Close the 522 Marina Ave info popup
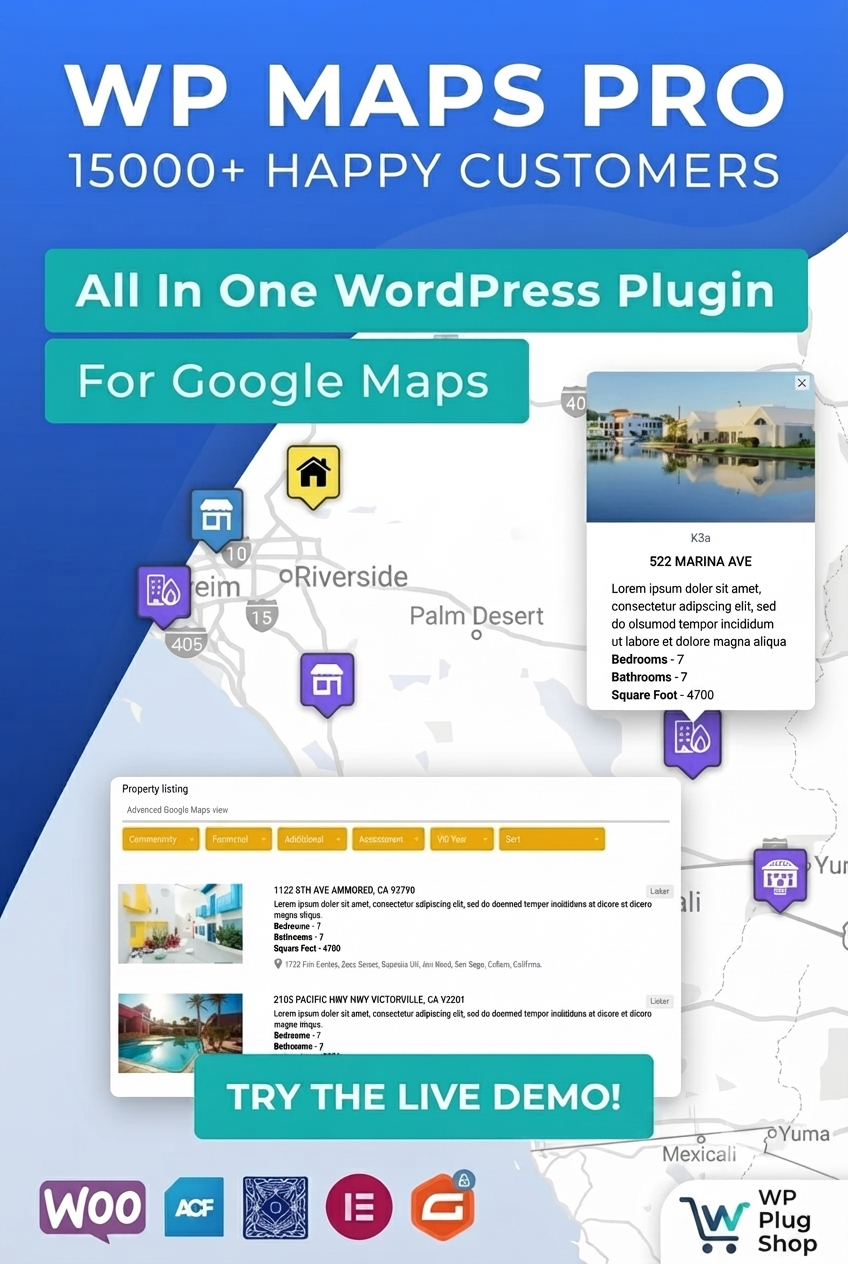848x1264 pixels. [801, 383]
